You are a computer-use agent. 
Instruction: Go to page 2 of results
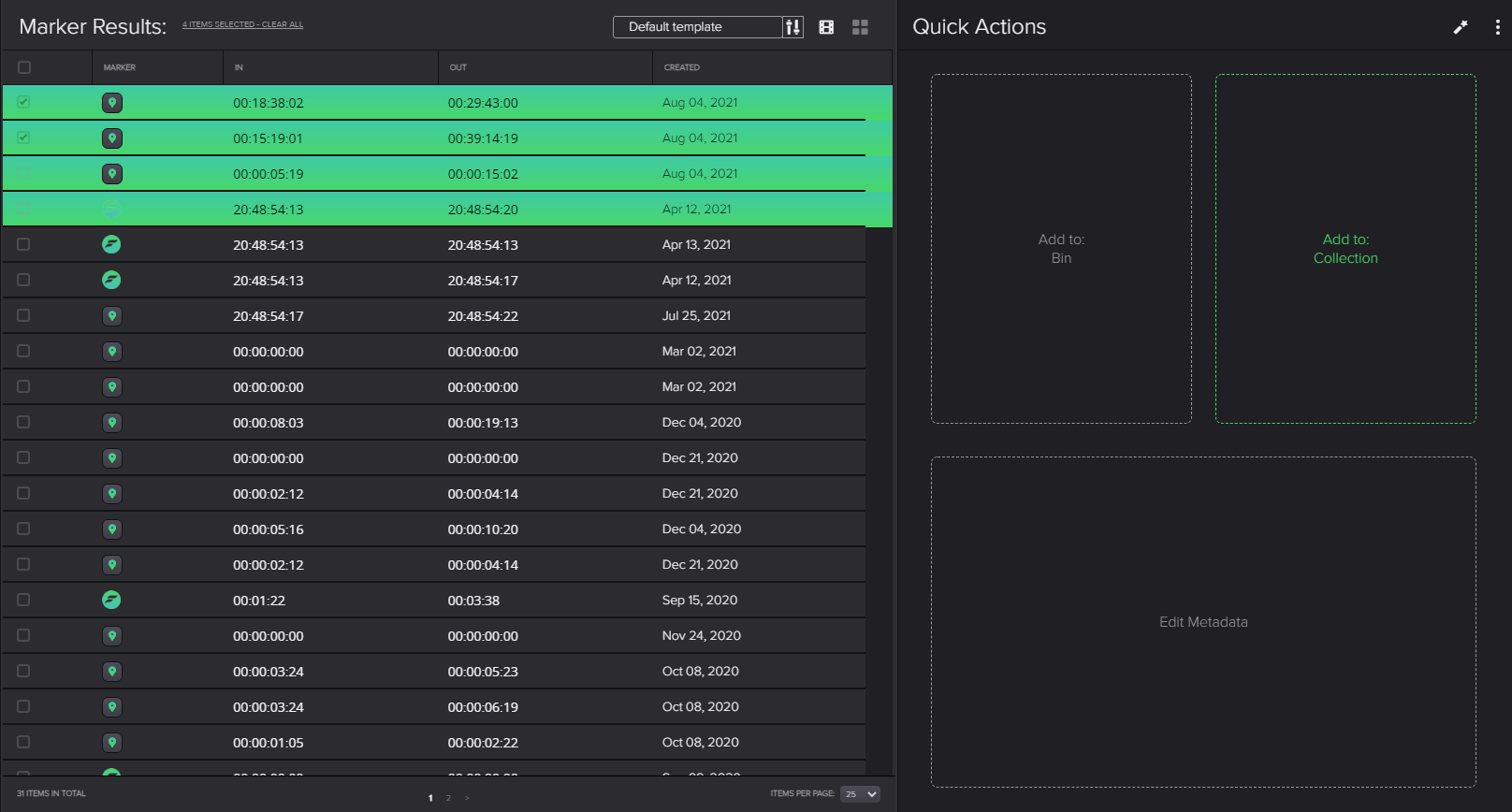[x=448, y=798]
